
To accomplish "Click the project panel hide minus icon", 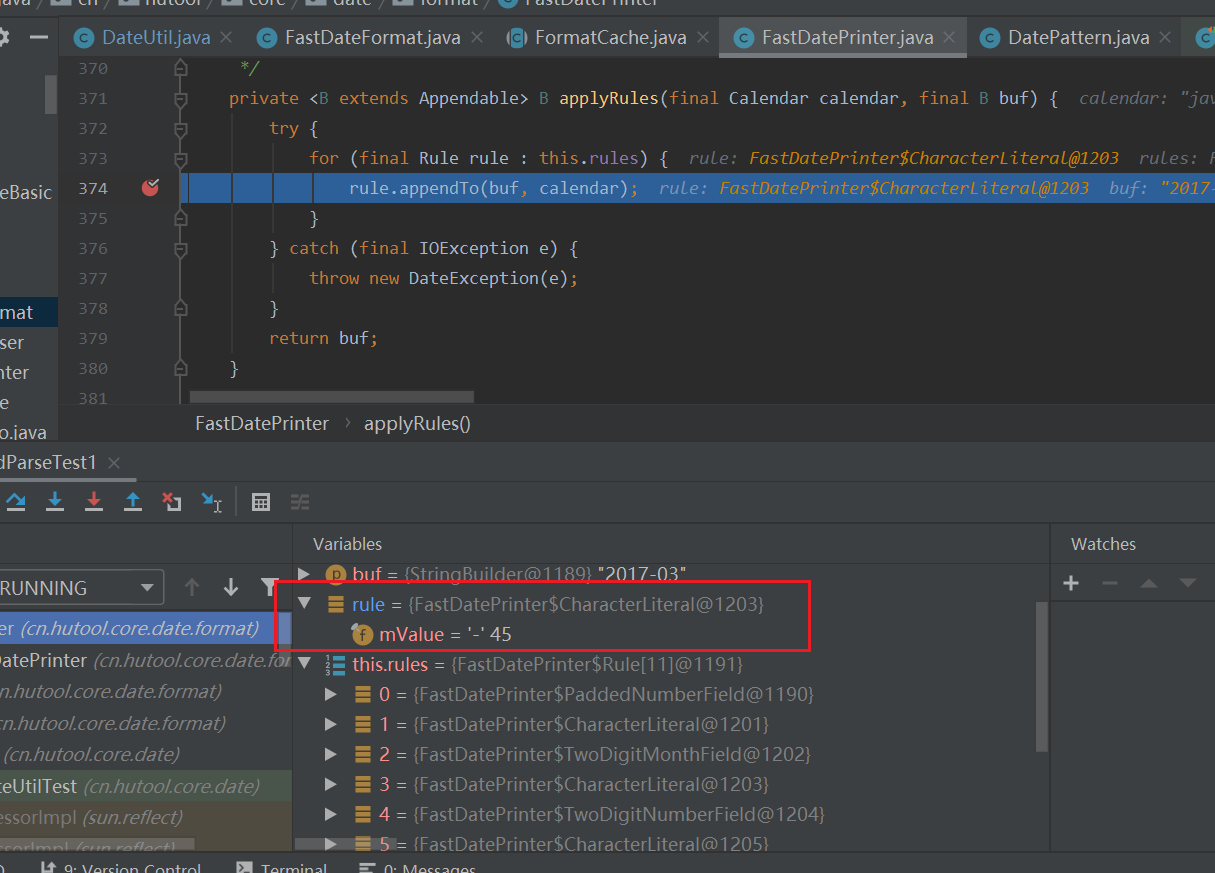I will tap(39, 37).
